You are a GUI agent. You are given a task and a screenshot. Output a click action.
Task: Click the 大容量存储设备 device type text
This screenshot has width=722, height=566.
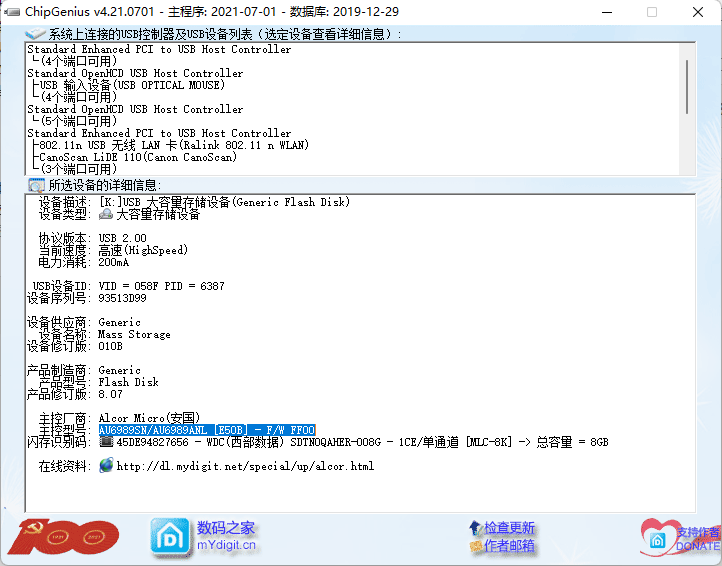pyautogui.click(x=158, y=215)
